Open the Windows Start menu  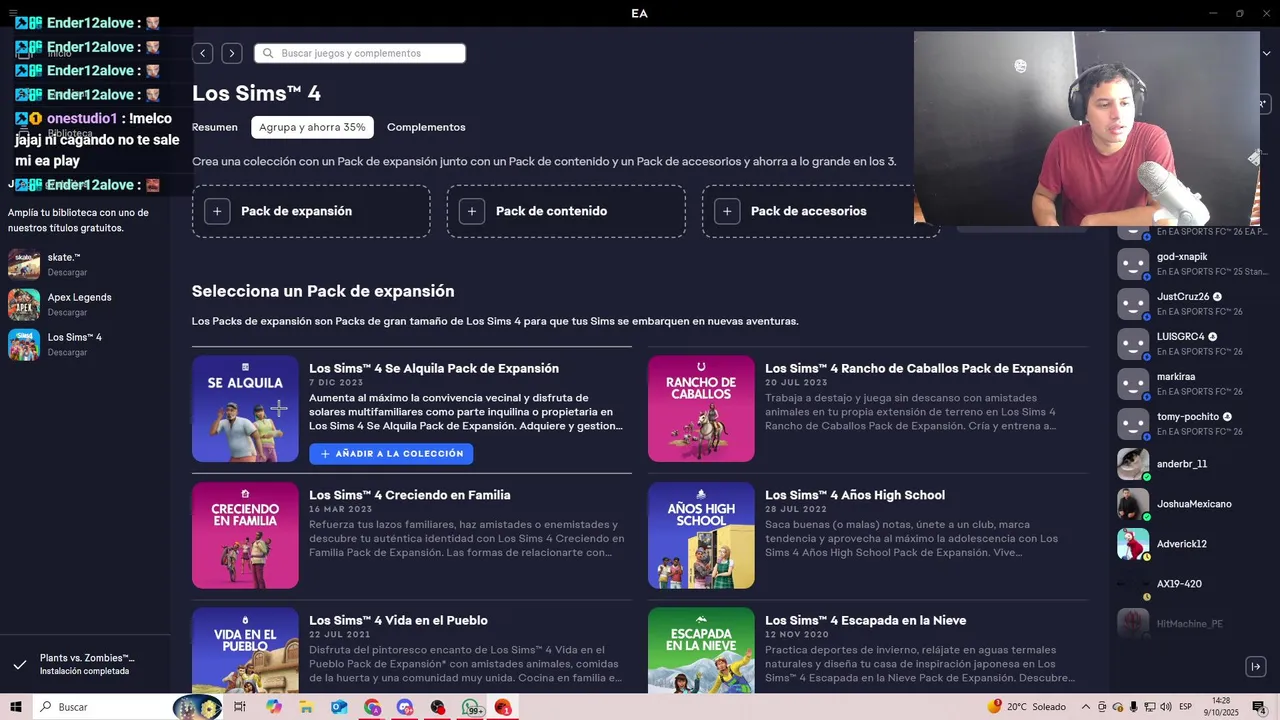pyautogui.click(x=16, y=707)
